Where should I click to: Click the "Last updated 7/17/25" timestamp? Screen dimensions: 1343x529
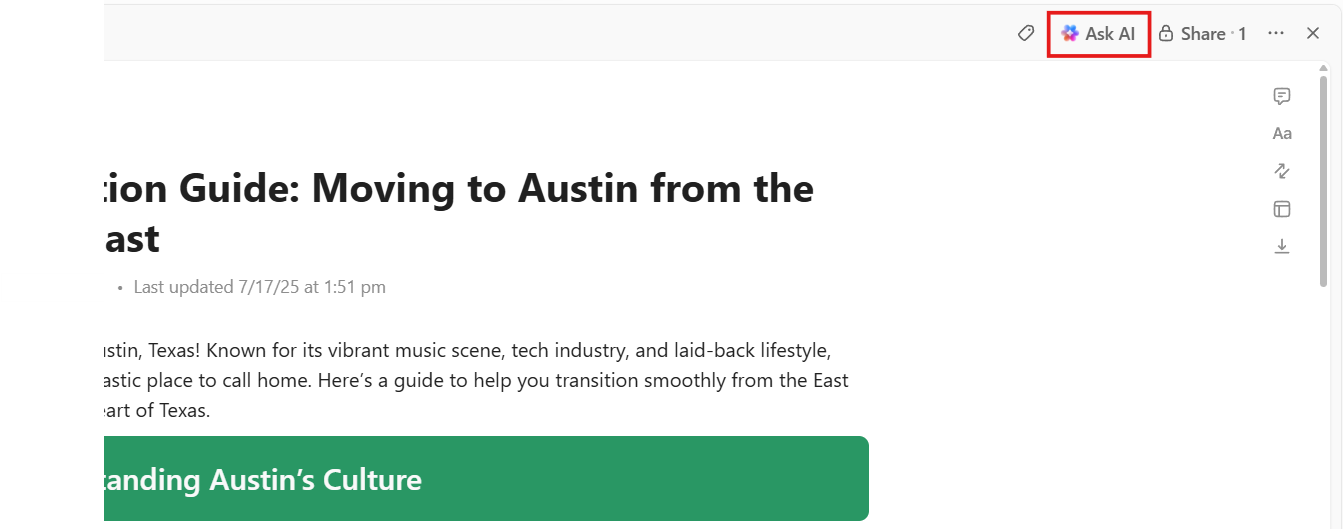259,287
